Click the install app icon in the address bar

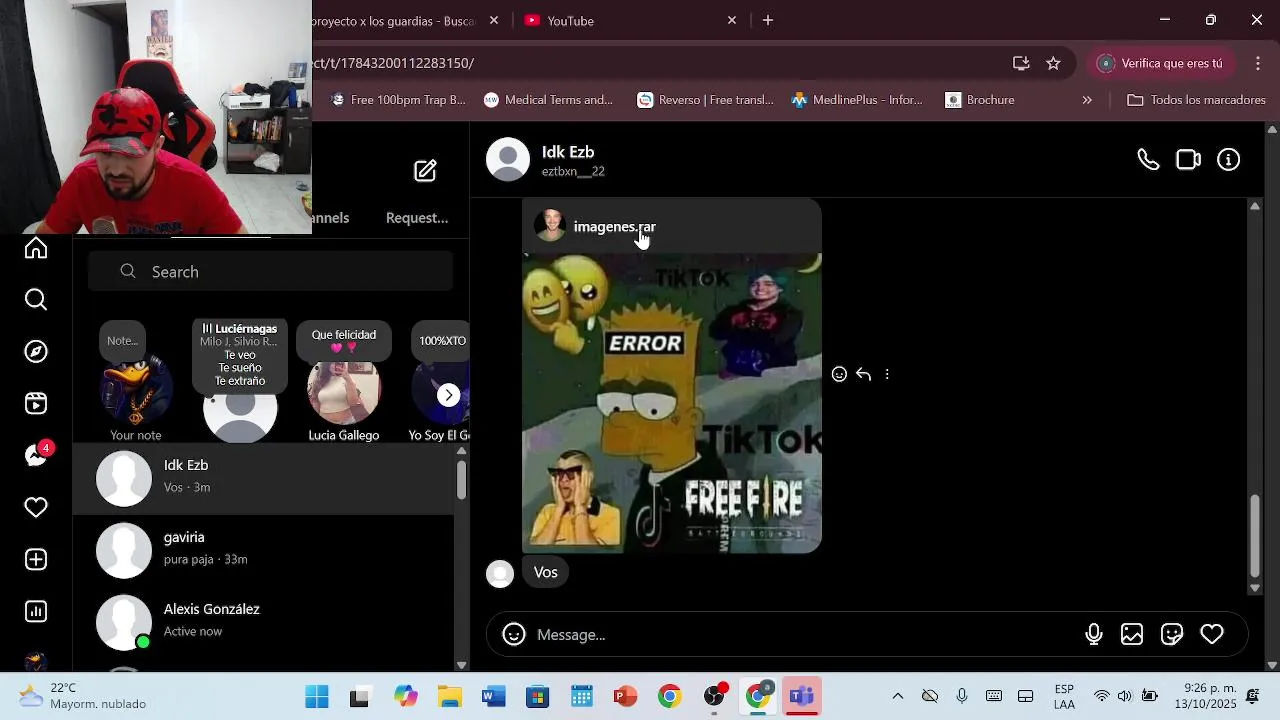tap(1021, 63)
